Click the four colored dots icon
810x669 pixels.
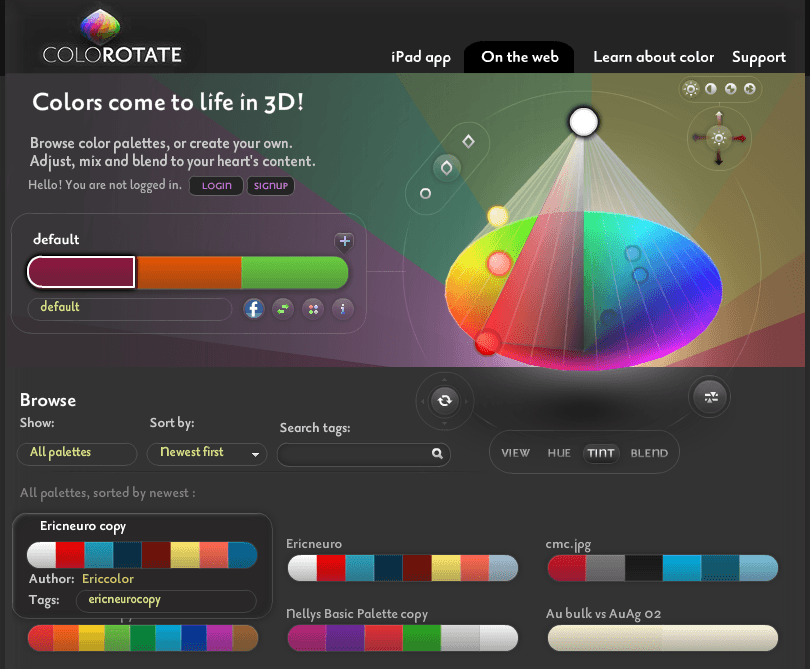pyautogui.click(x=313, y=309)
